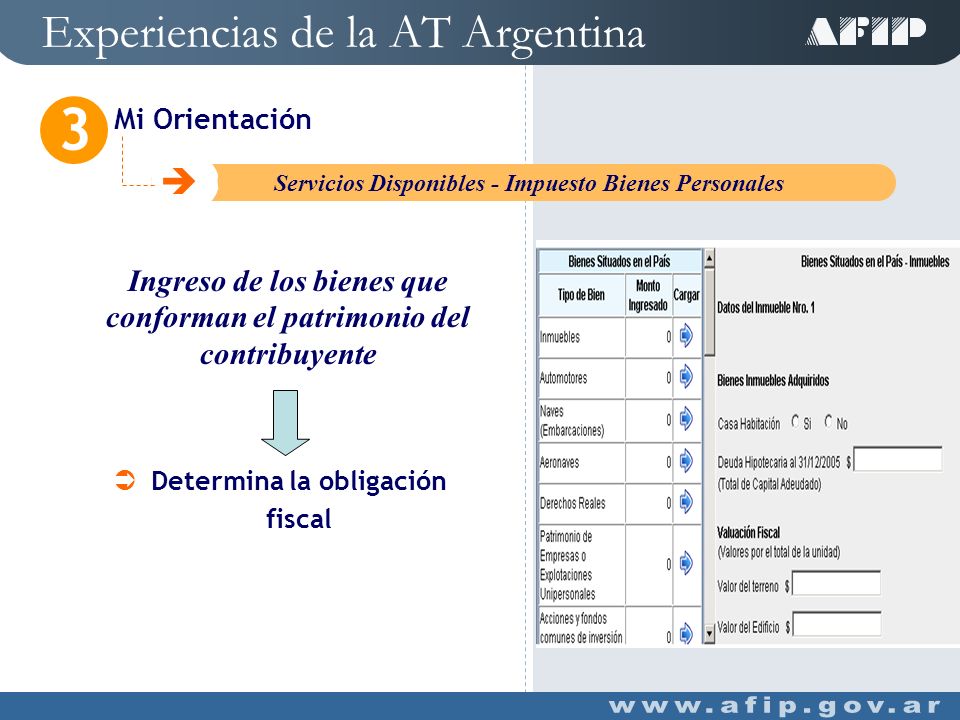Click the 'Monto Ingresado' column header
Screen dimensions: 960x720
(x=648, y=295)
